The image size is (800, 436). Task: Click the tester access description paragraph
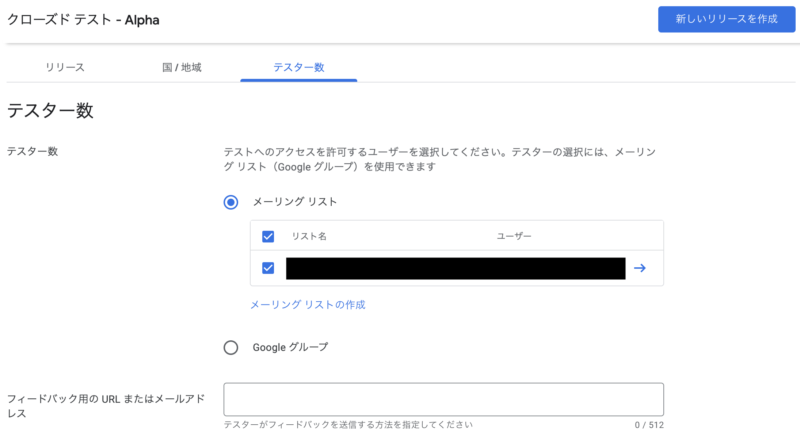point(440,159)
